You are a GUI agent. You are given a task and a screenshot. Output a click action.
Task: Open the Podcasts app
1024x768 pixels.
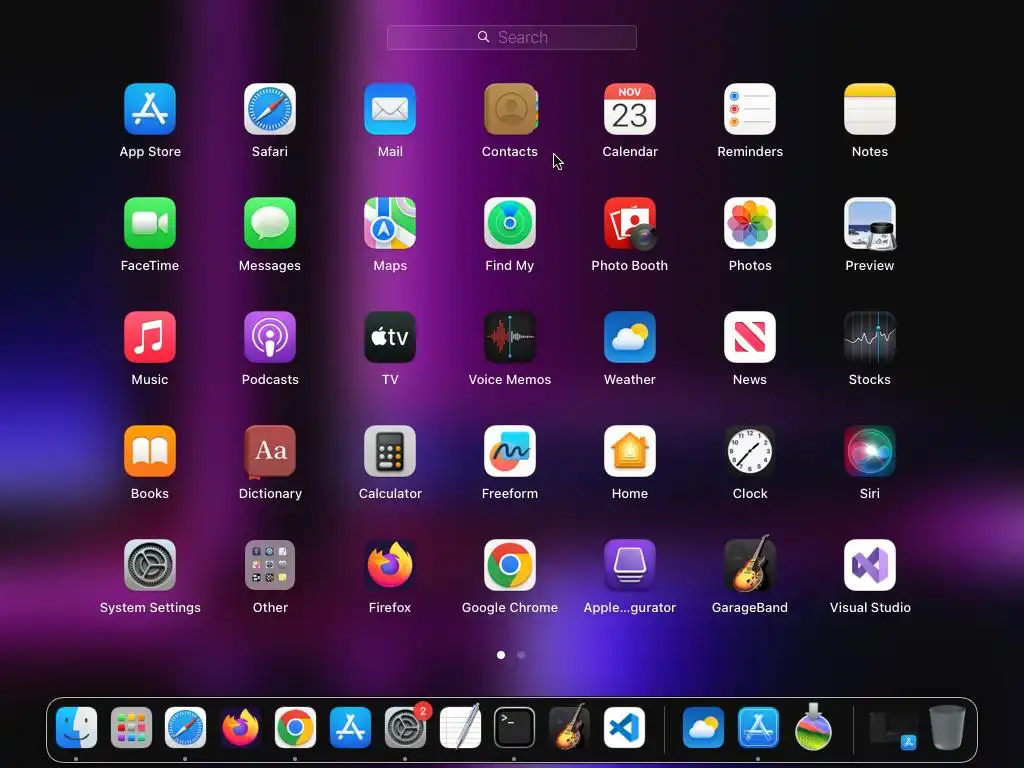coord(270,337)
